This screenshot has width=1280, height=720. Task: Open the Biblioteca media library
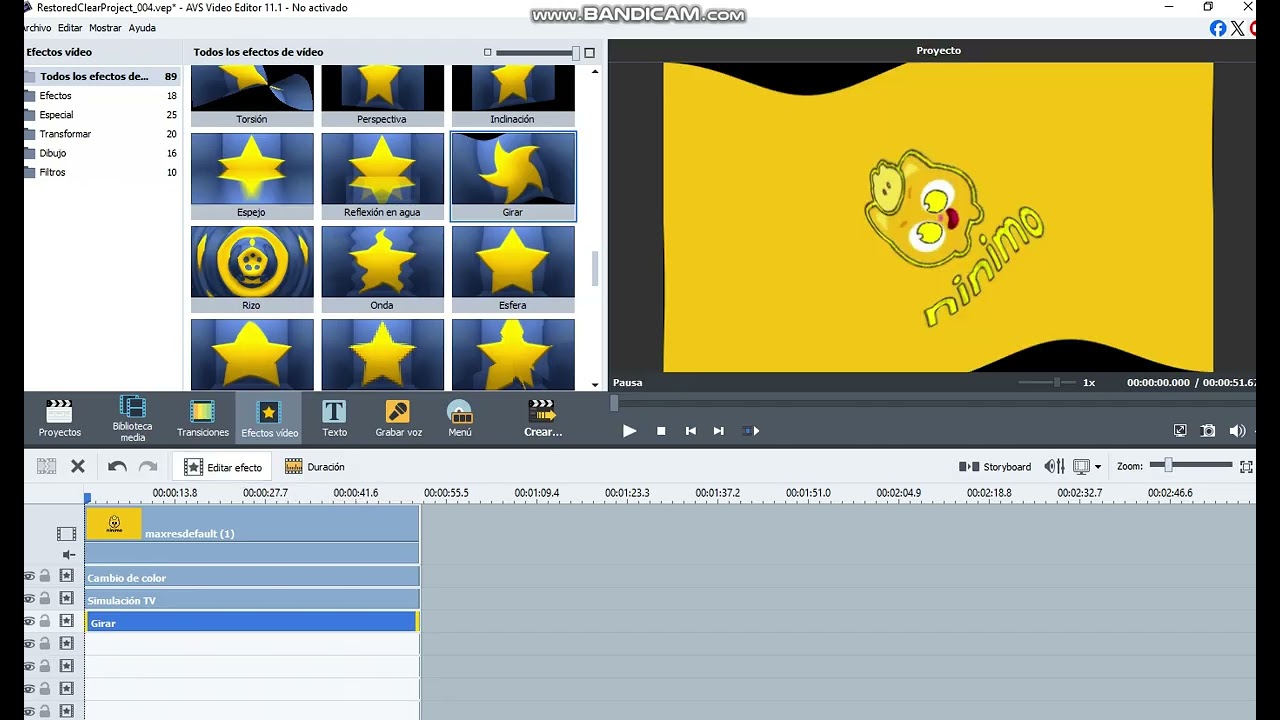(132, 418)
